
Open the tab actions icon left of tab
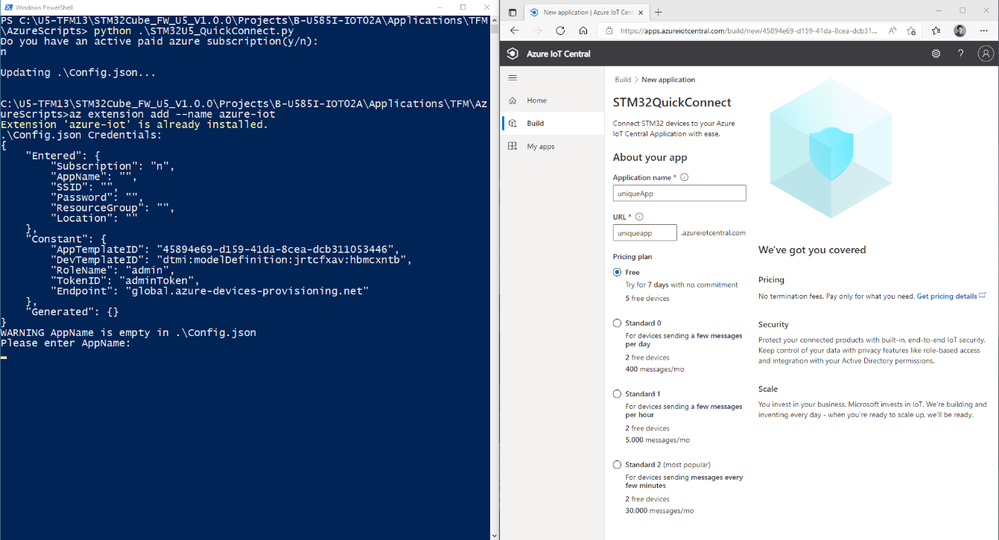[512, 12]
